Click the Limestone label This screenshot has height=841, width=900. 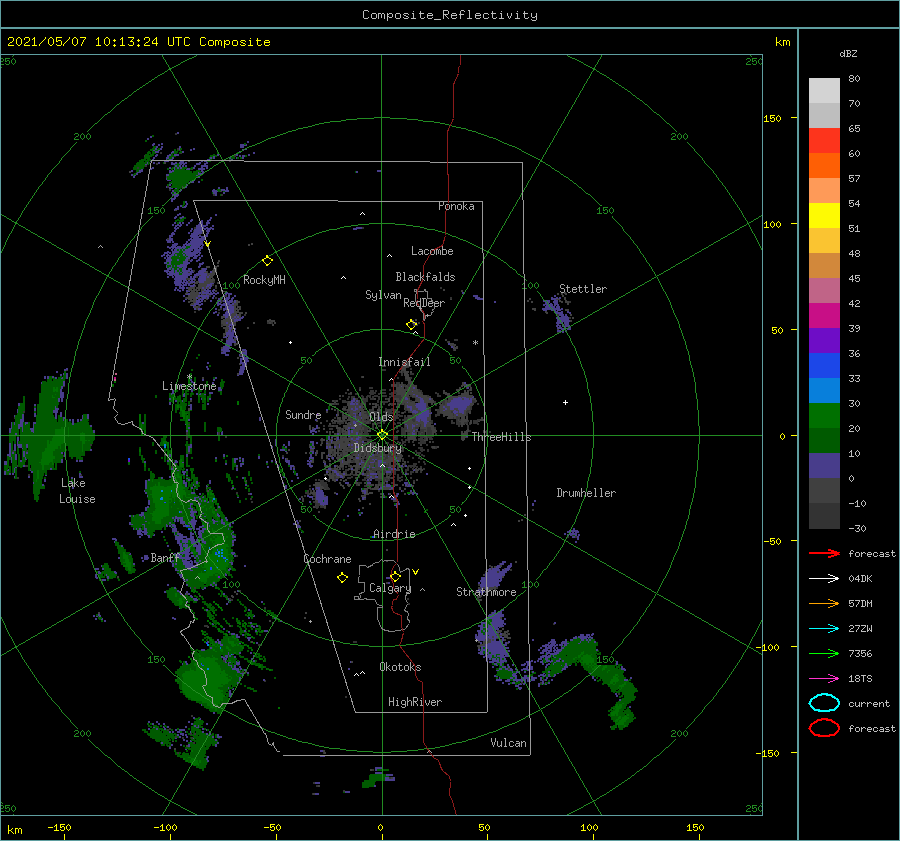click(189, 386)
